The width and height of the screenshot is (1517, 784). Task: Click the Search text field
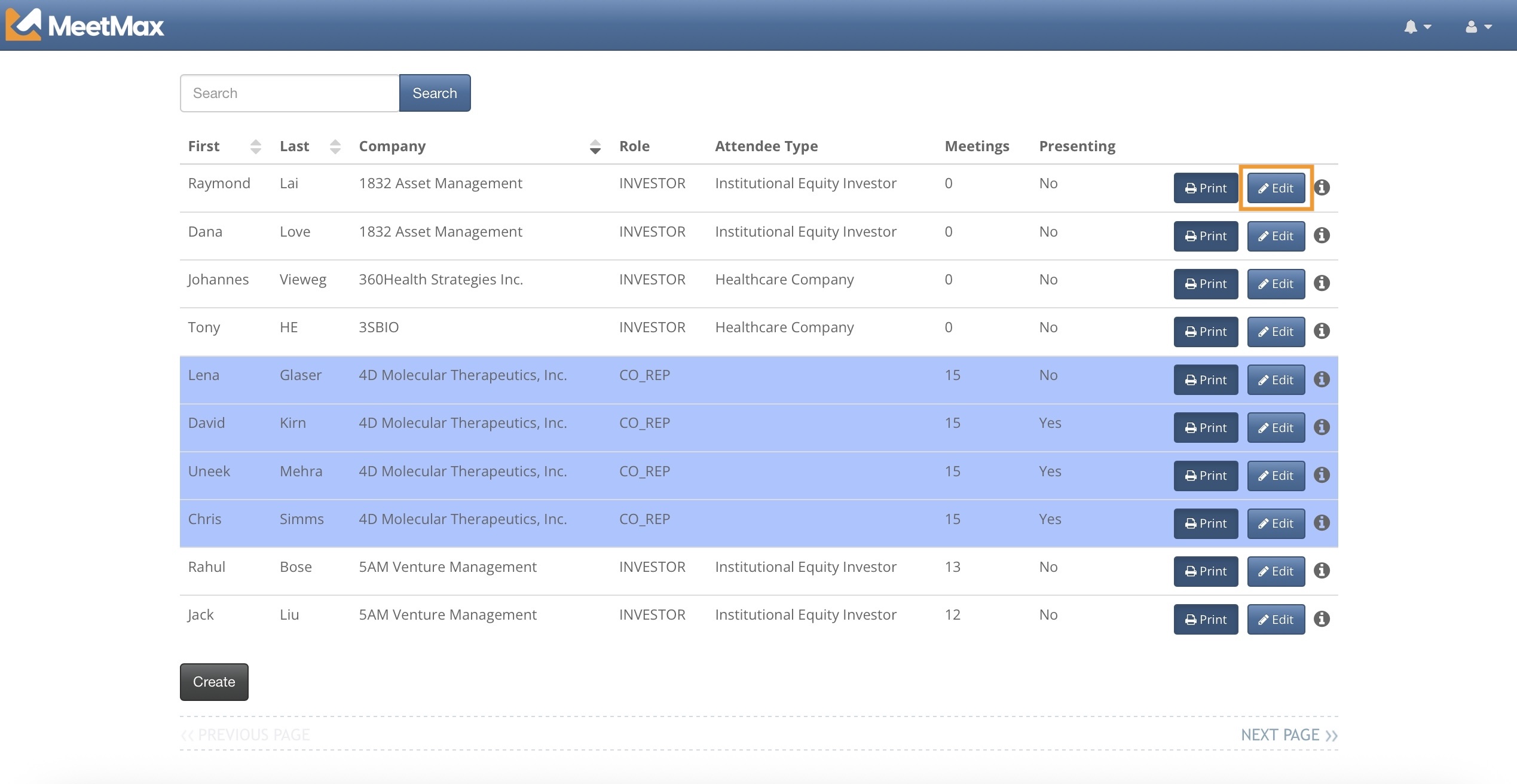click(290, 93)
